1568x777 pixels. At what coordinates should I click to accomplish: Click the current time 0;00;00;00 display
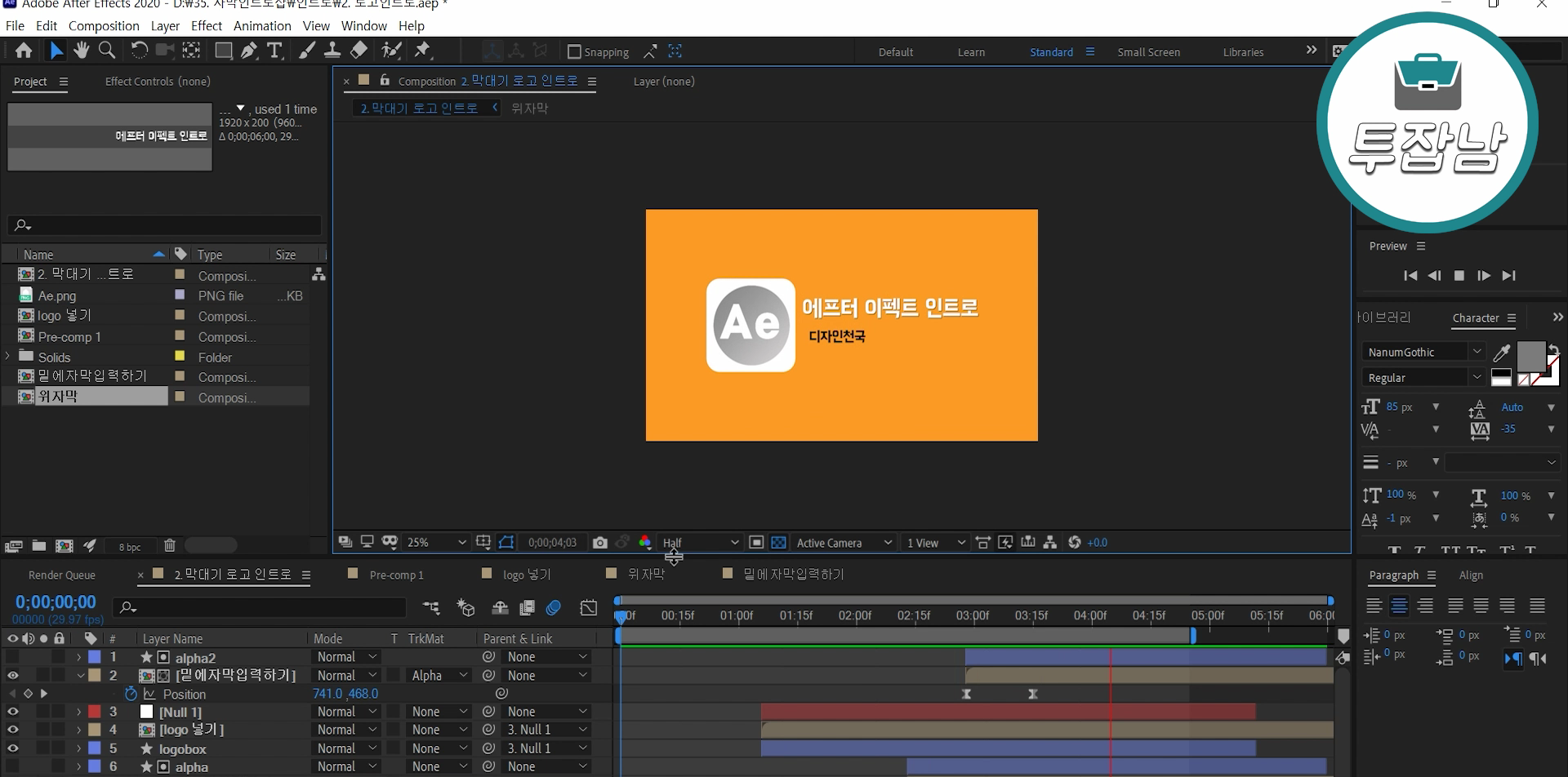point(56,602)
